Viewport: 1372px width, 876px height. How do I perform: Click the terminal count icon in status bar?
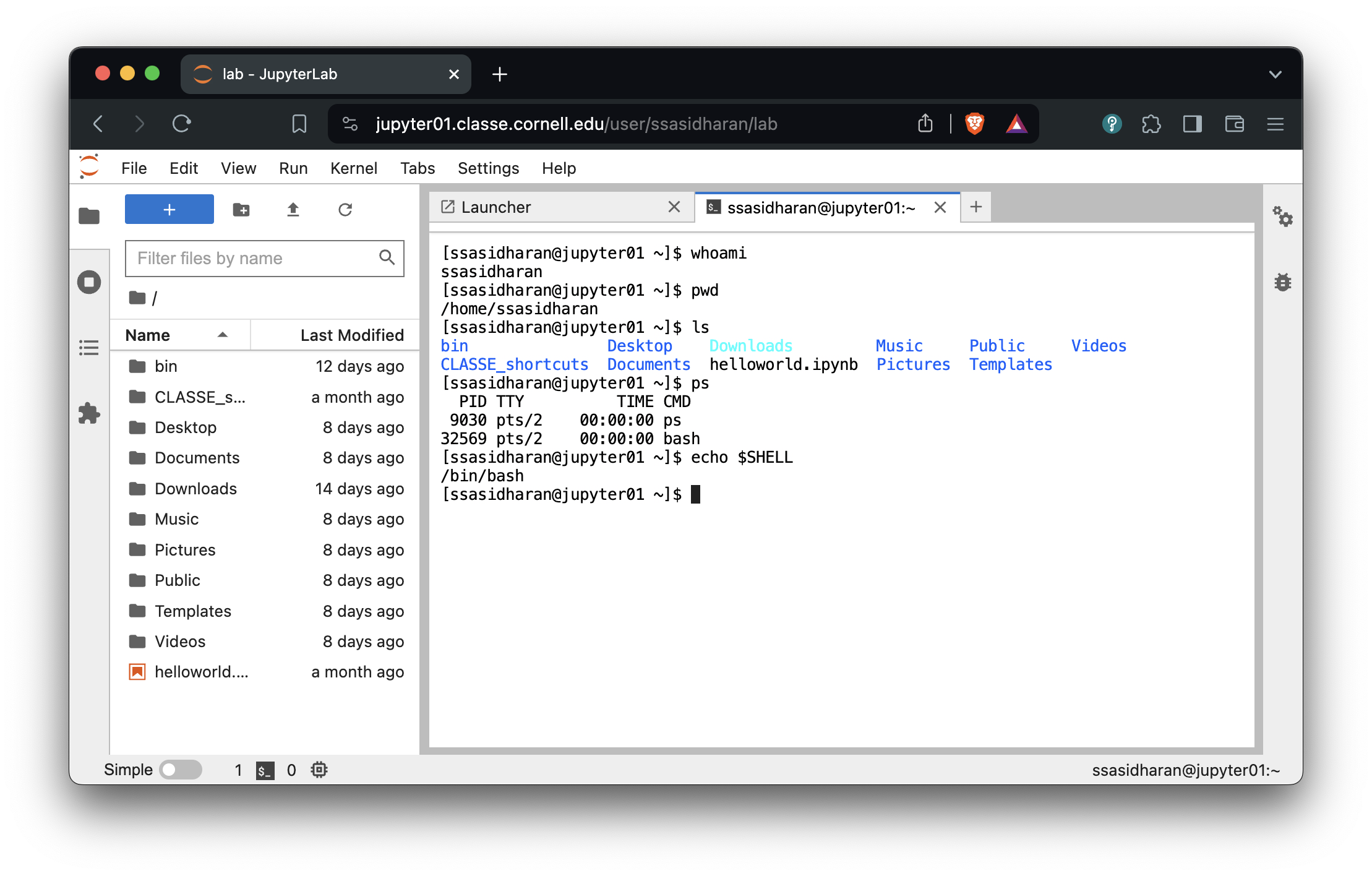(265, 770)
